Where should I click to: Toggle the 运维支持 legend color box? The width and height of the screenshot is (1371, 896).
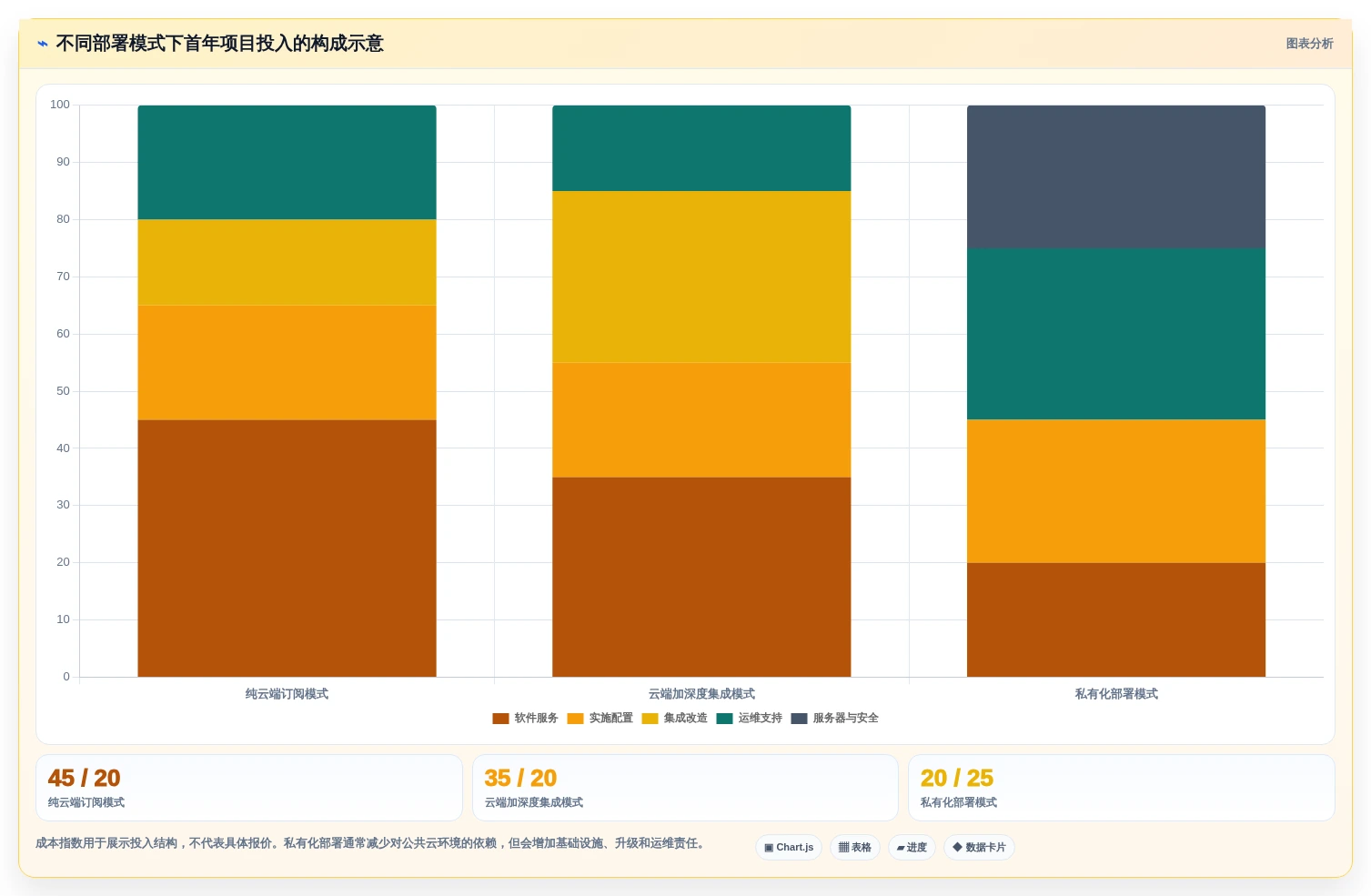(x=724, y=719)
